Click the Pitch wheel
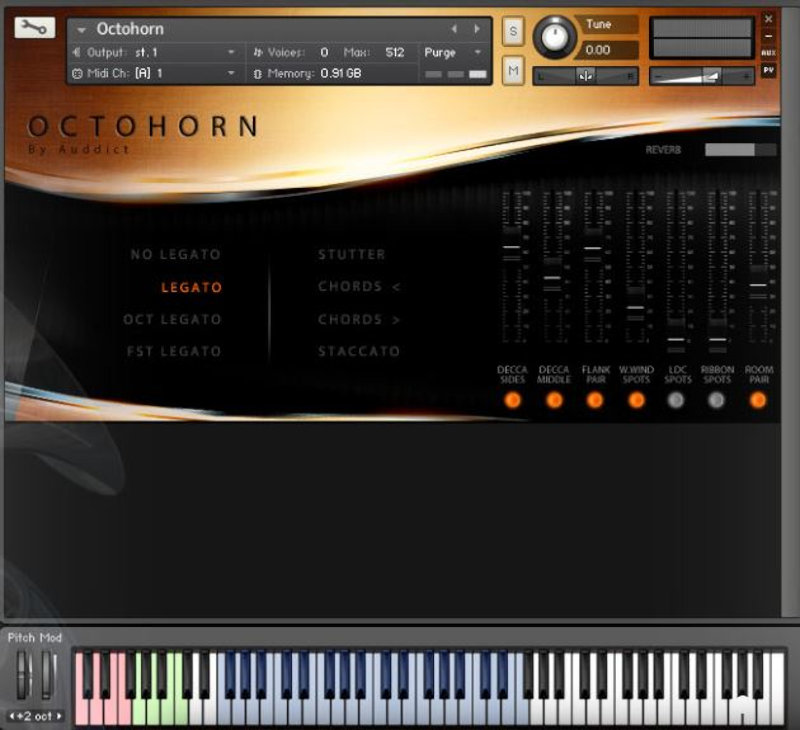Viewport: 800px width, 730px height. click(23, 674)
